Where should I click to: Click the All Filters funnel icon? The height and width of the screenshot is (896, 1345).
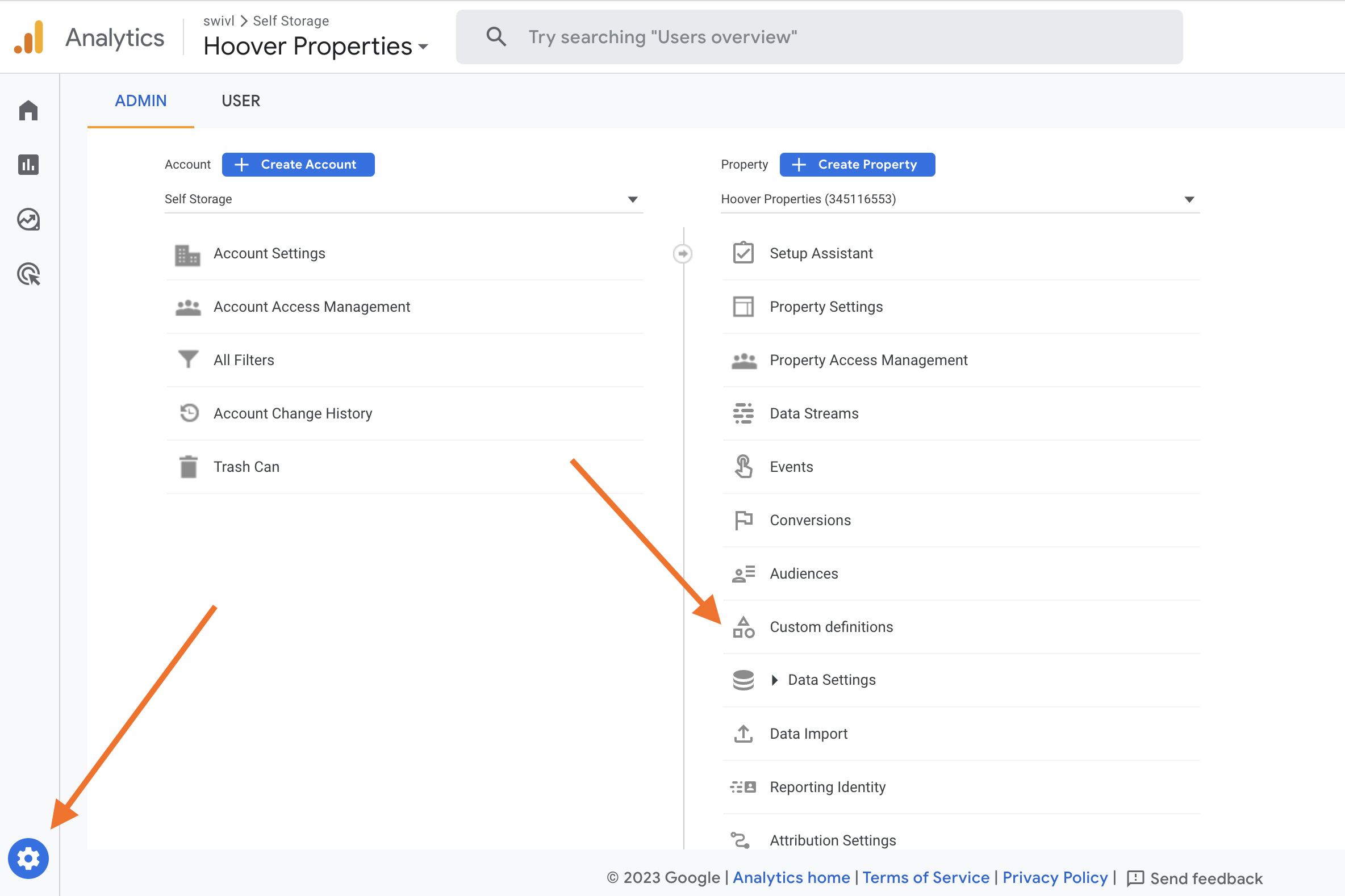pos(188,359)
